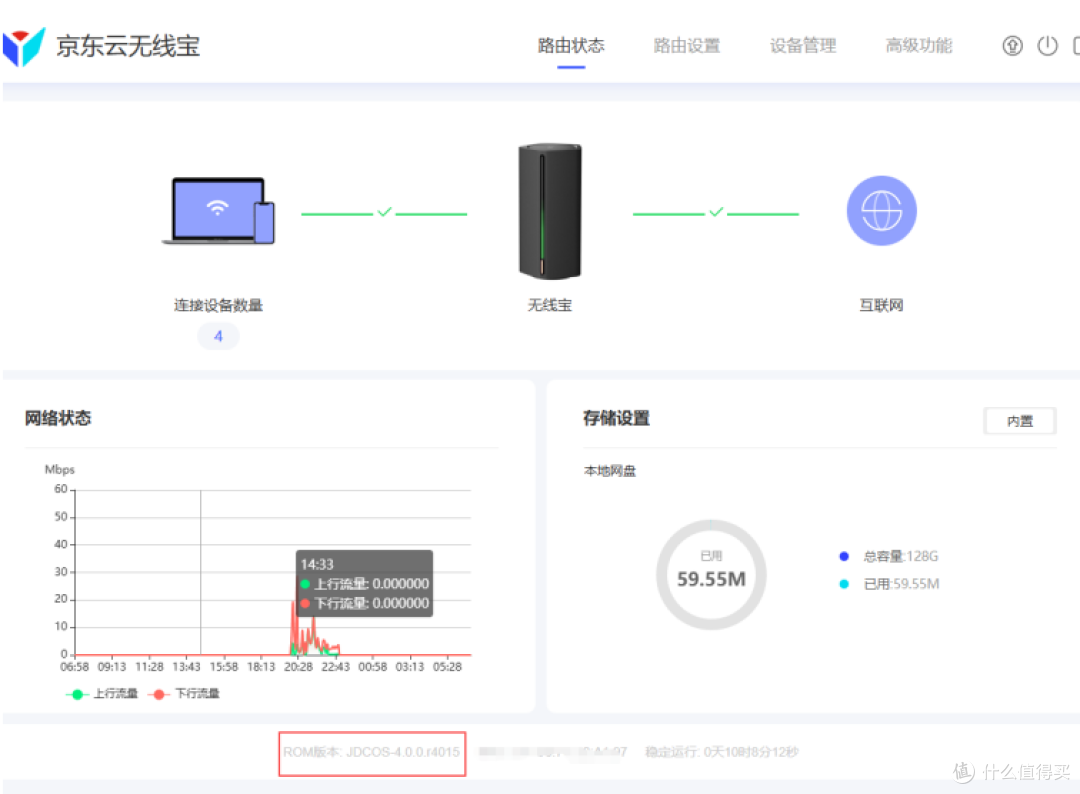The image size is (1080, 794).
Task: Click the 59.55M storage usage ring
Action: pos(711,574)
